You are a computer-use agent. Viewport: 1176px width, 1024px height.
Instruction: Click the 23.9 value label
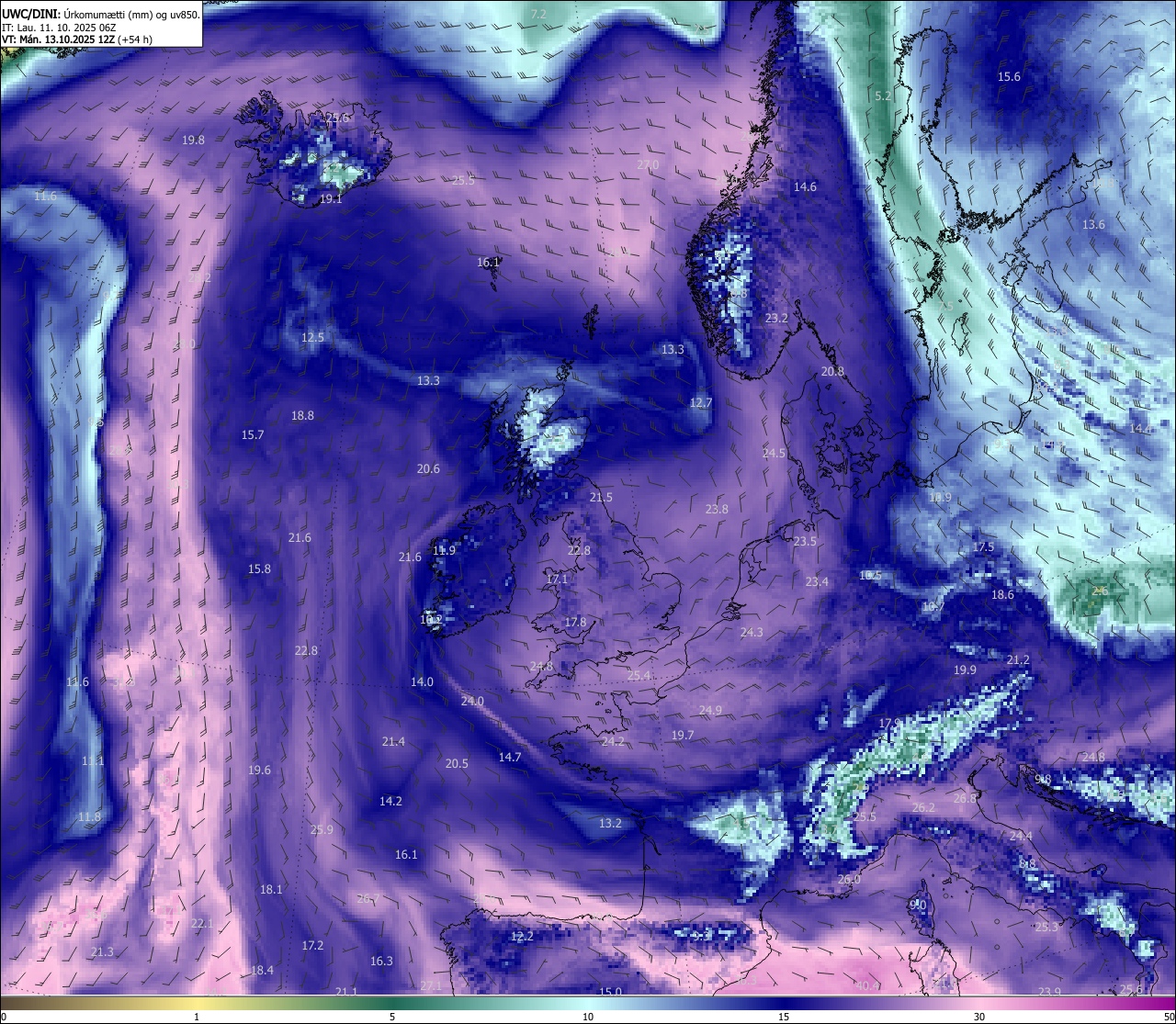click(x=1049, y=991)
